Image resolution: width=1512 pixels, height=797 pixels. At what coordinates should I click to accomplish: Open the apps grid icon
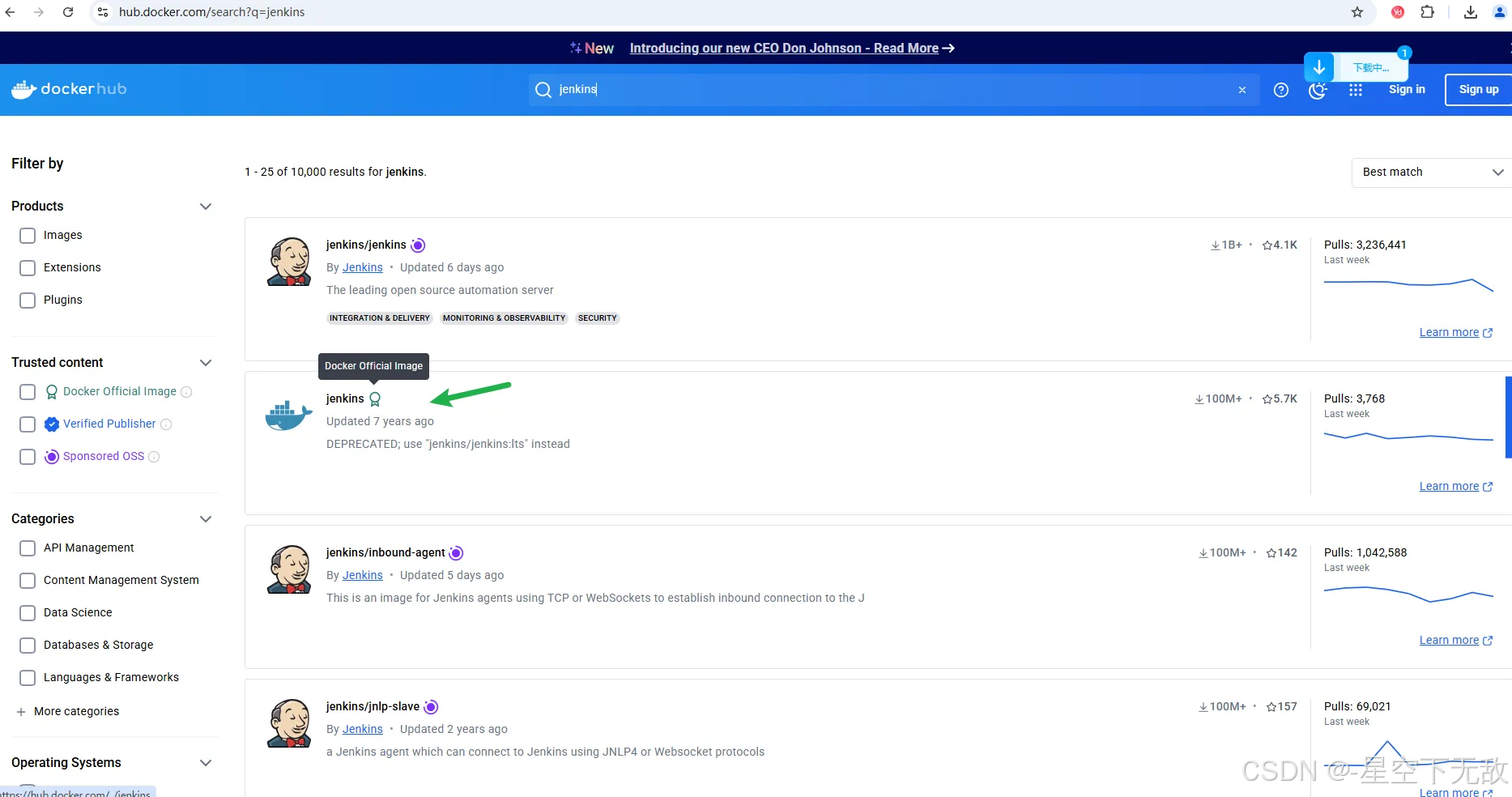click(1356, 90)
